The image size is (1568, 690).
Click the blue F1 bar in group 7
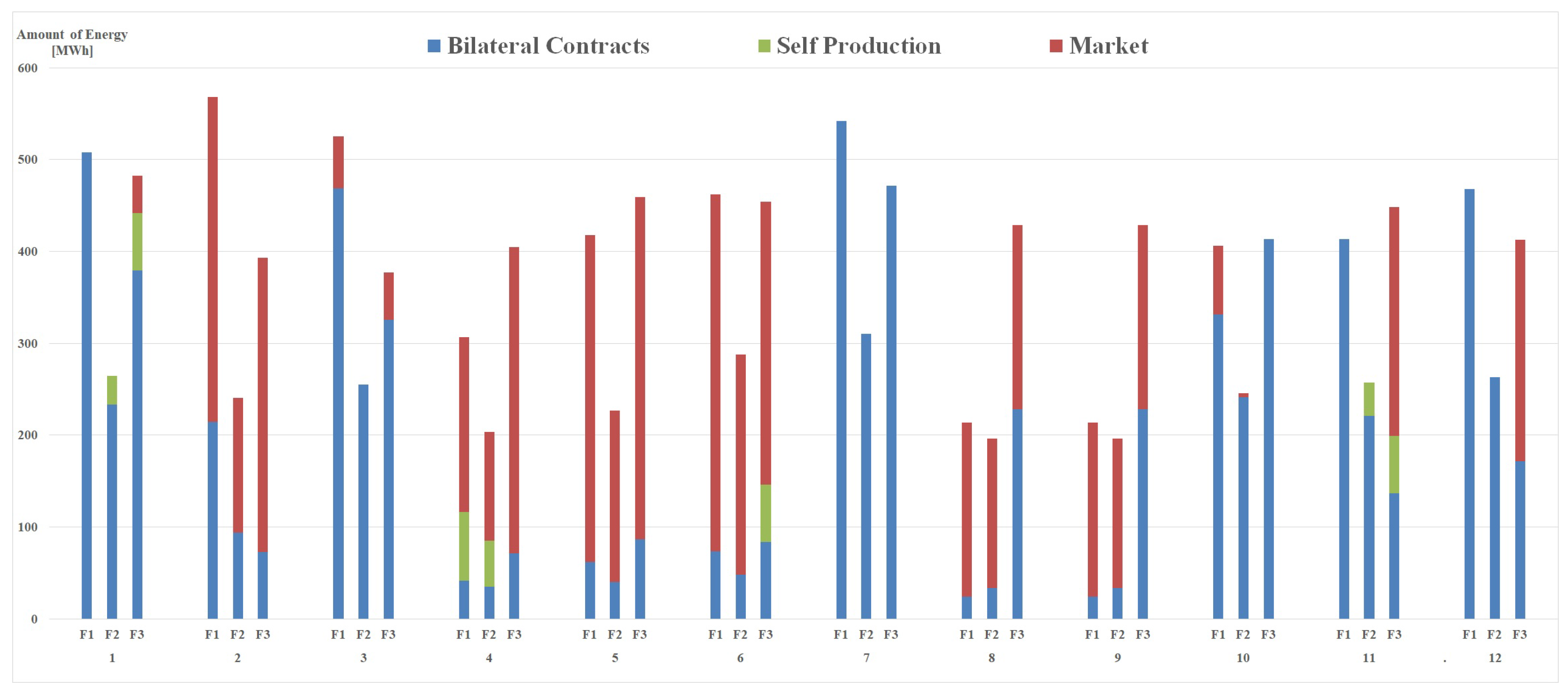[x=841, y=370]
